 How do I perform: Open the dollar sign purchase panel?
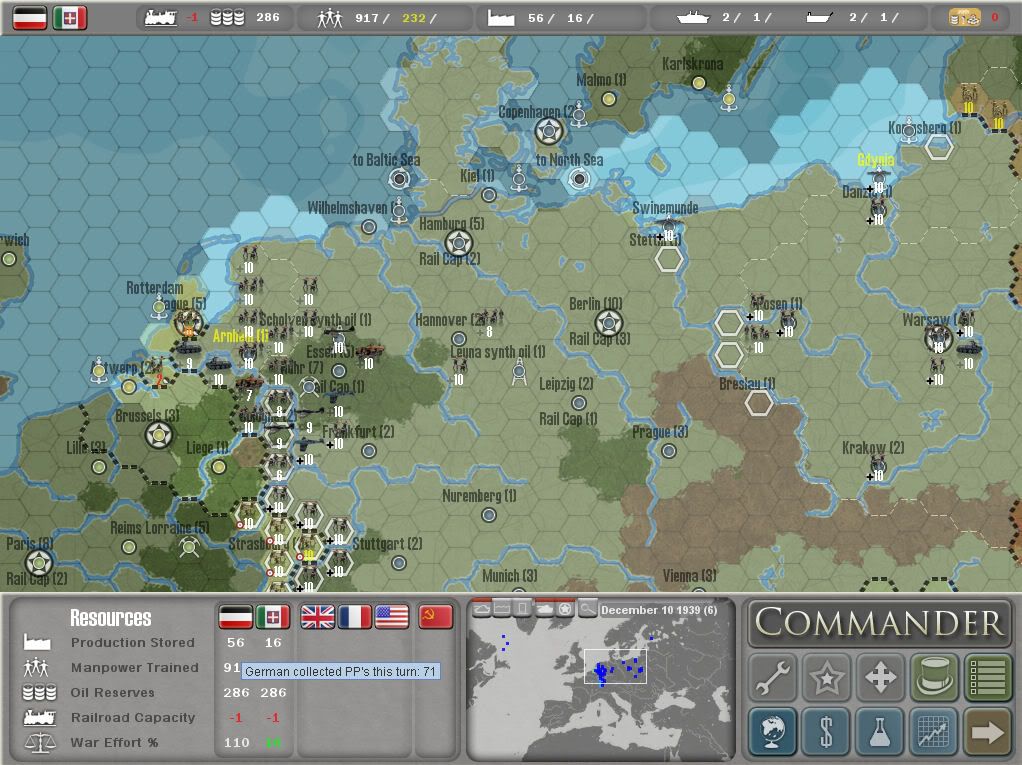pyautogui.click(x=827, y=732)
